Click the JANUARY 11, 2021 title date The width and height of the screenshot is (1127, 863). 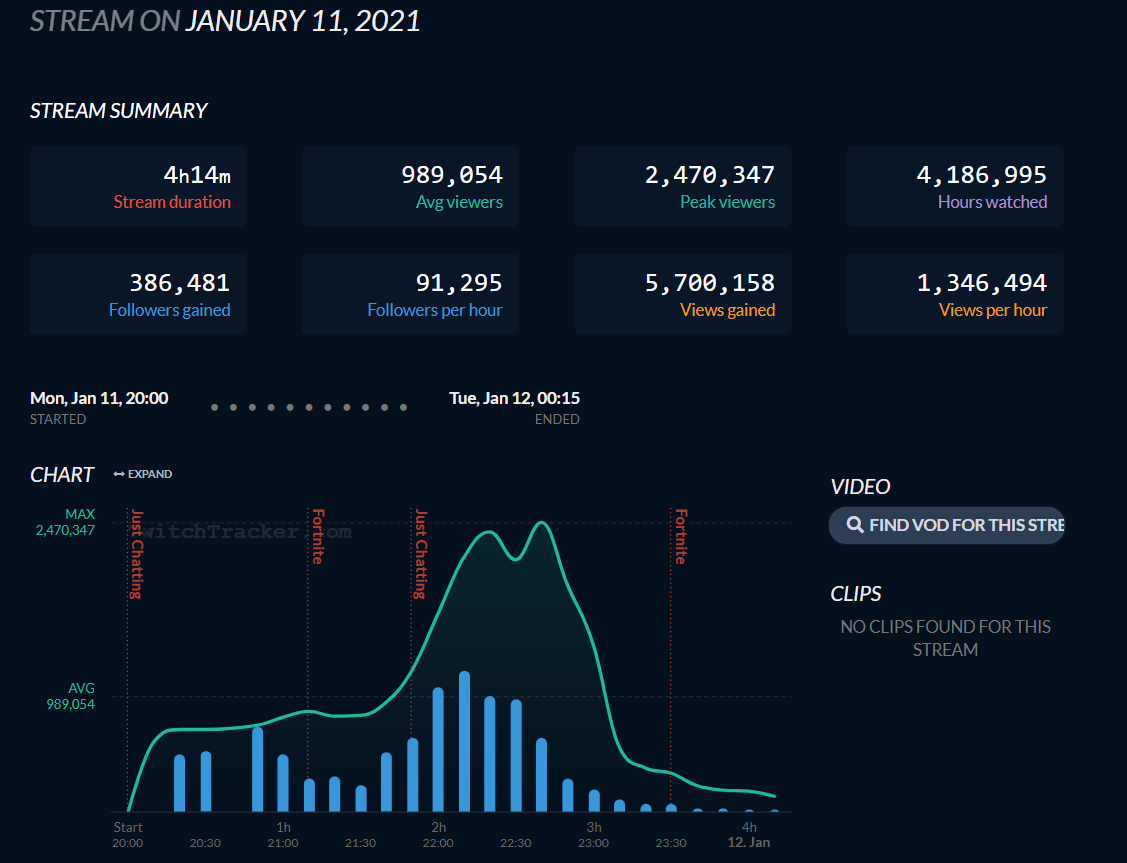coord(303,20)
